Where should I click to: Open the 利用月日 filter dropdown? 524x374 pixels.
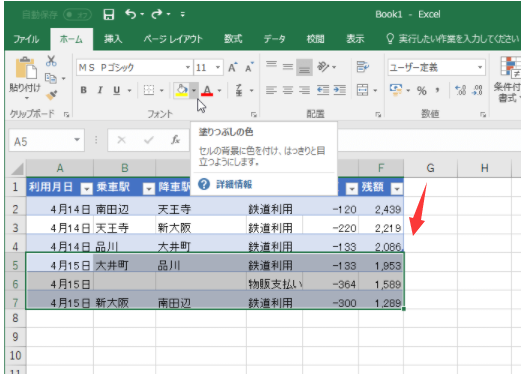[87, 190]
